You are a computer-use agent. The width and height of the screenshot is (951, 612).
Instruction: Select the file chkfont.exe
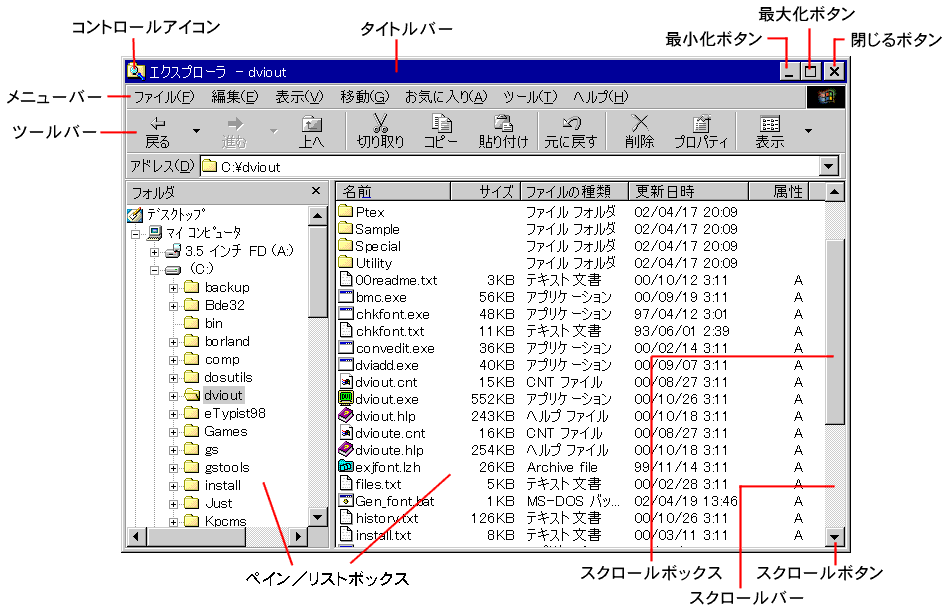(x=392, y=314)
